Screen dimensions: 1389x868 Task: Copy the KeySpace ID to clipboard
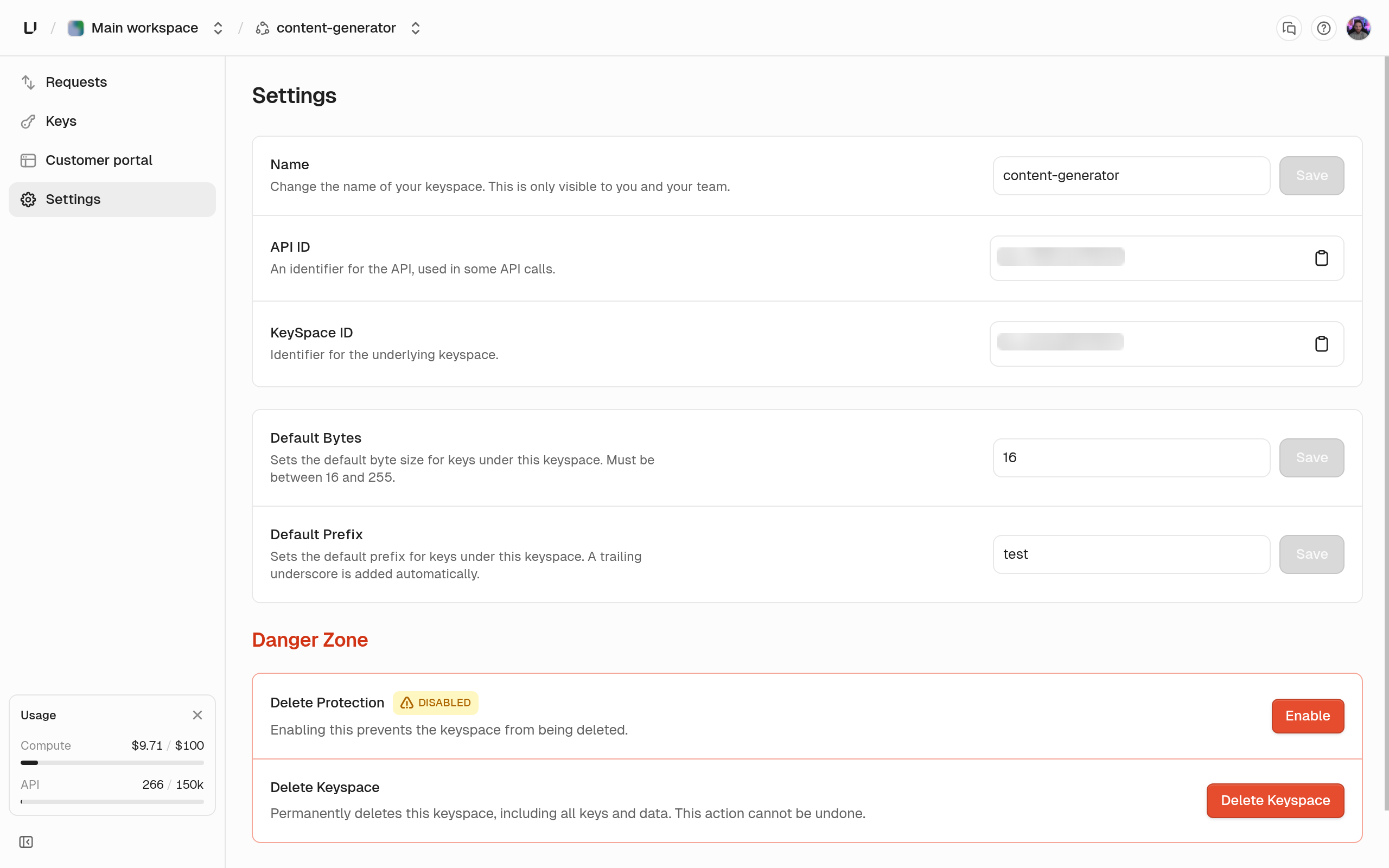tap(1321, 344)
